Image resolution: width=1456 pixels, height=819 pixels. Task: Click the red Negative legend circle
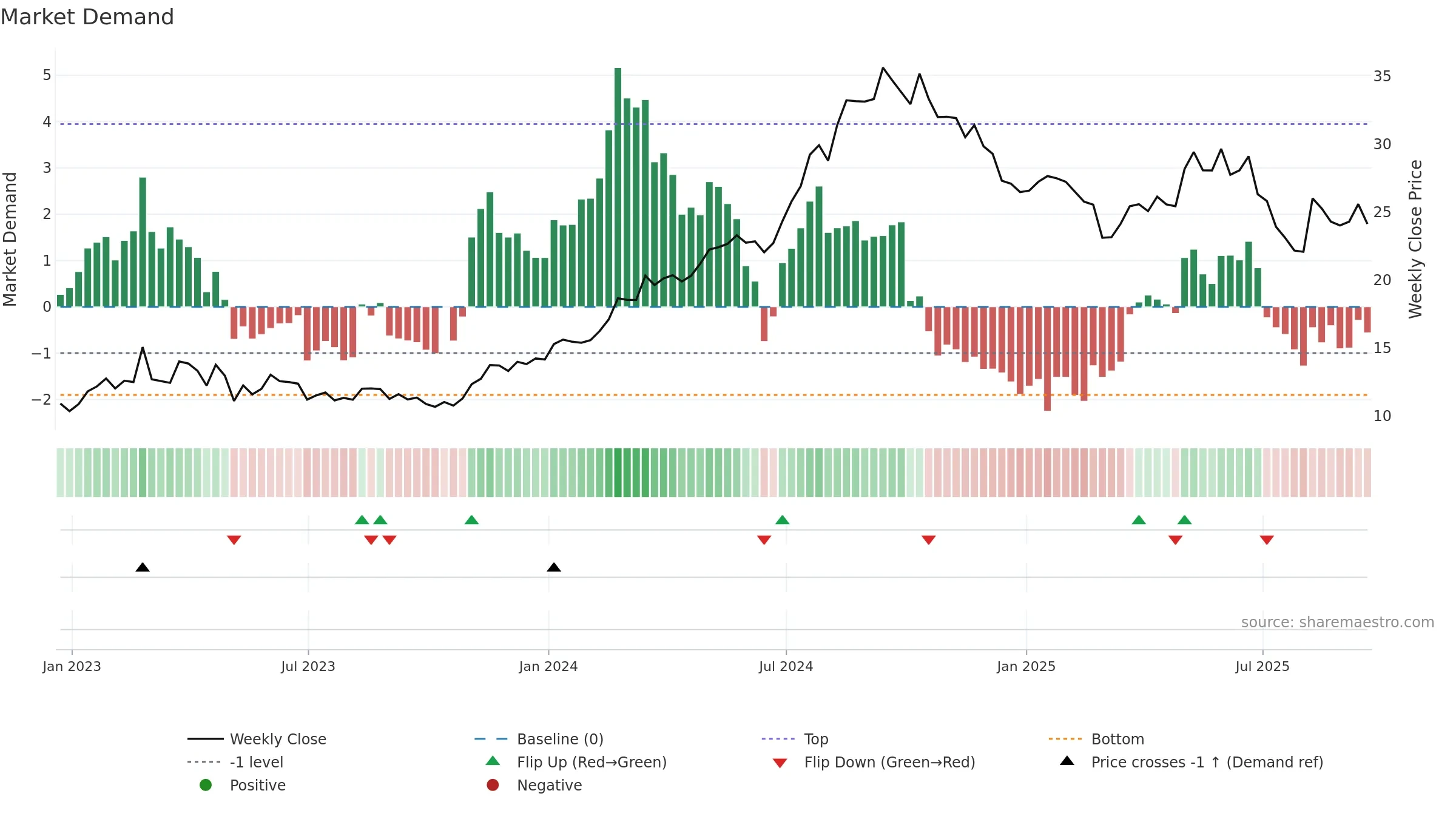[x=493, y=785]
